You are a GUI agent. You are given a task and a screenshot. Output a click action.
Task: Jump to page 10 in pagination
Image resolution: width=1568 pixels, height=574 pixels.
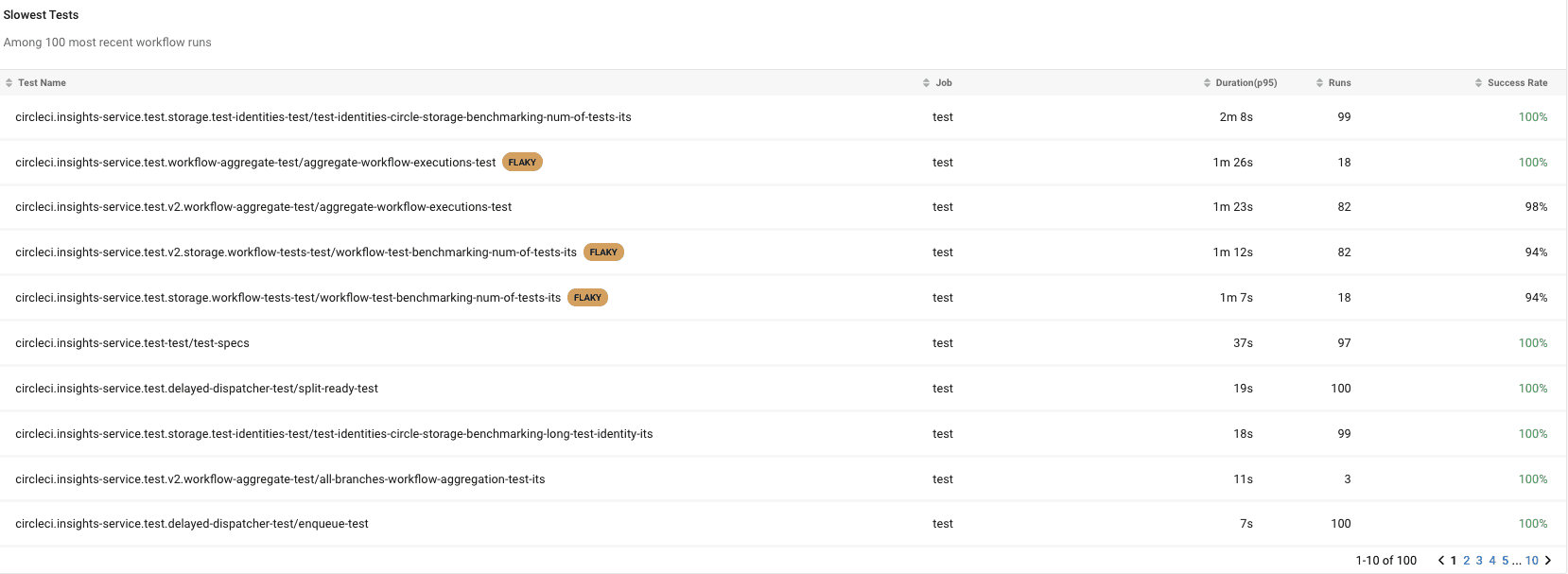point(1531,561)
